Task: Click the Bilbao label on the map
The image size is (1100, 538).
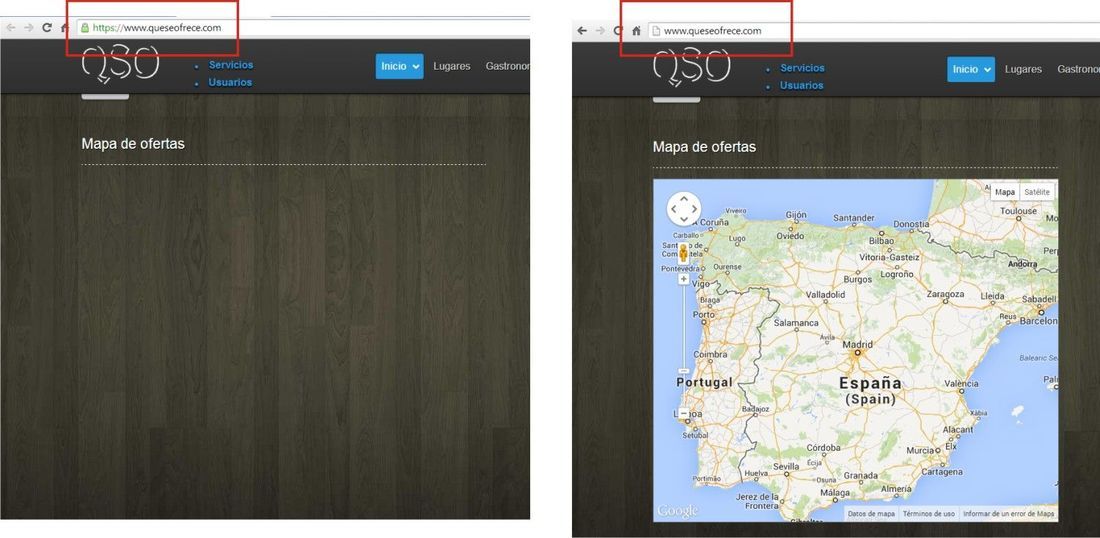Action: pos(882,241)
